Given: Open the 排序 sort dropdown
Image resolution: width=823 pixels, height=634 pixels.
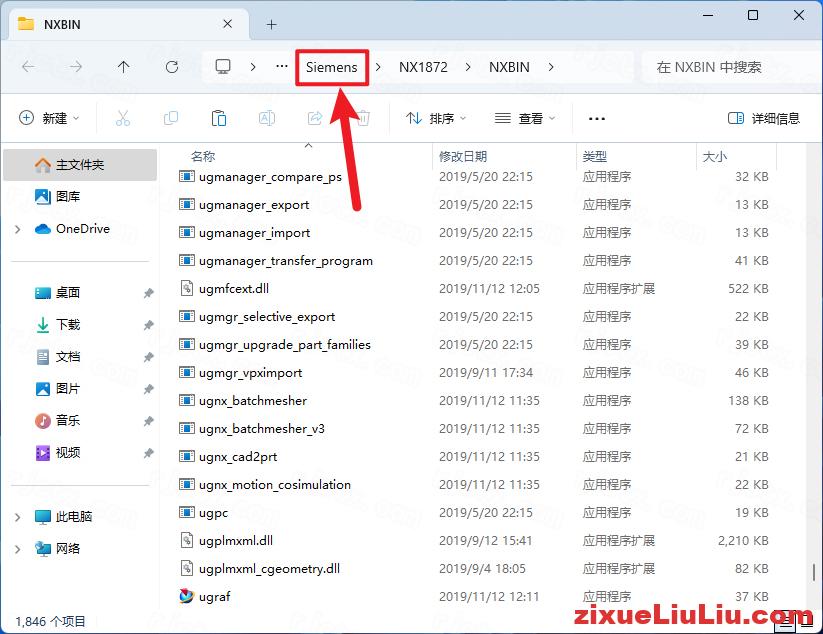Looking at the screenshot, I should click(436, 118).
